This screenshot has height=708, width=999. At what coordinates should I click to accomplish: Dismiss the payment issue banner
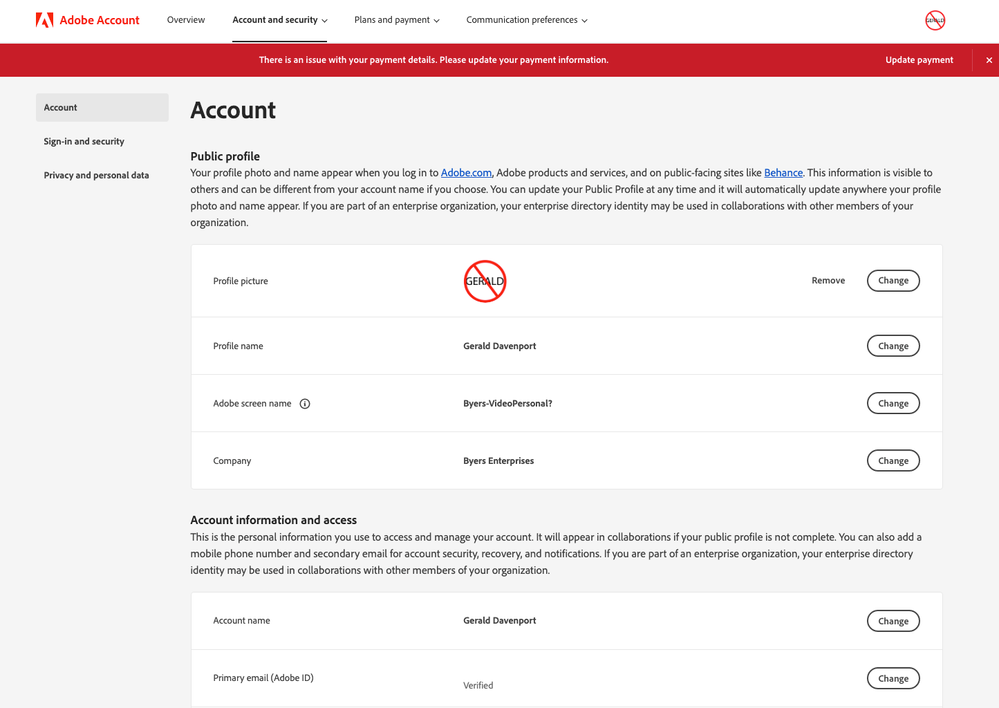pos(989,60)
